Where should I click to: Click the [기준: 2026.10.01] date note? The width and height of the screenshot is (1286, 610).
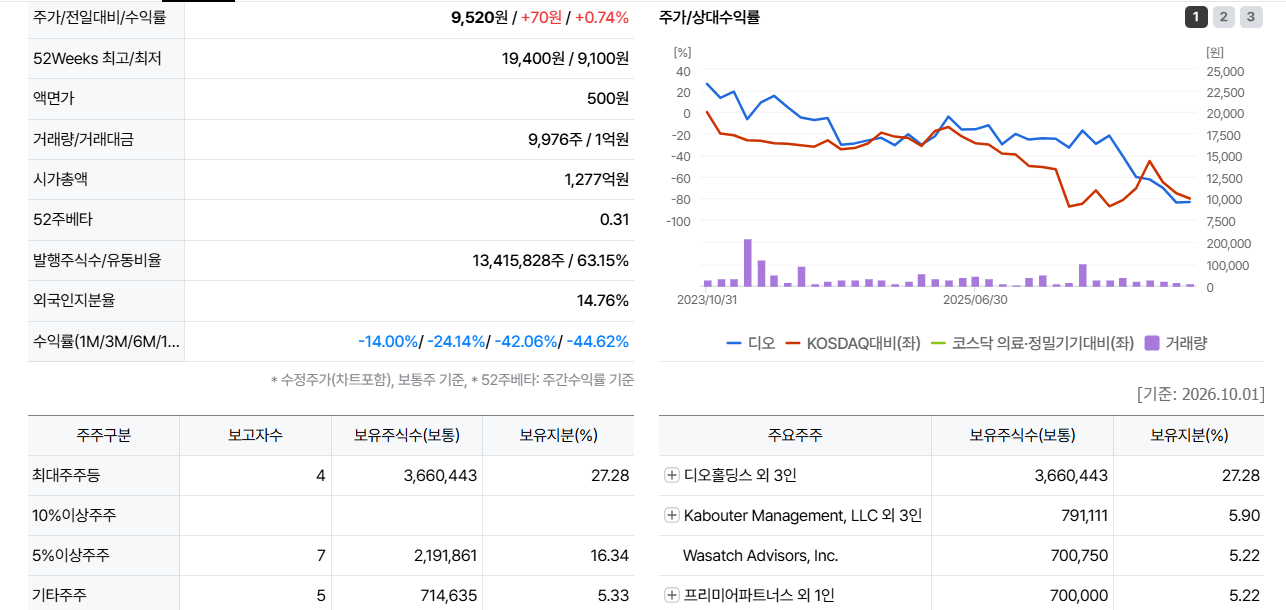(x=1200, y=393)
